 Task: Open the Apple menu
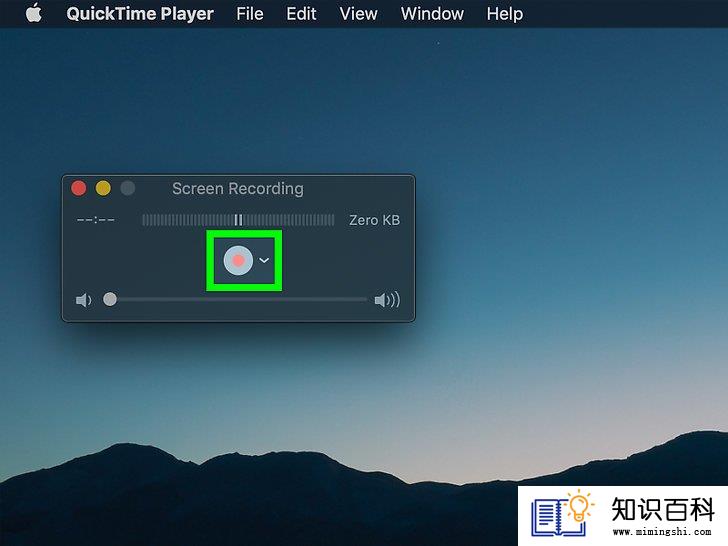tap(33, 13)
